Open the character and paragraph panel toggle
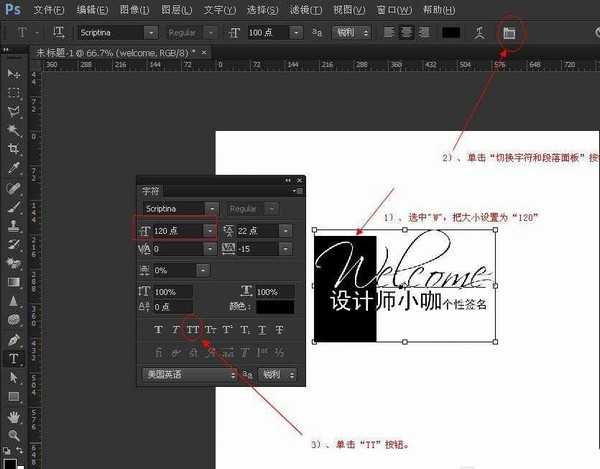600x469 pixels. pyautogui.click(x=509, y=32)
